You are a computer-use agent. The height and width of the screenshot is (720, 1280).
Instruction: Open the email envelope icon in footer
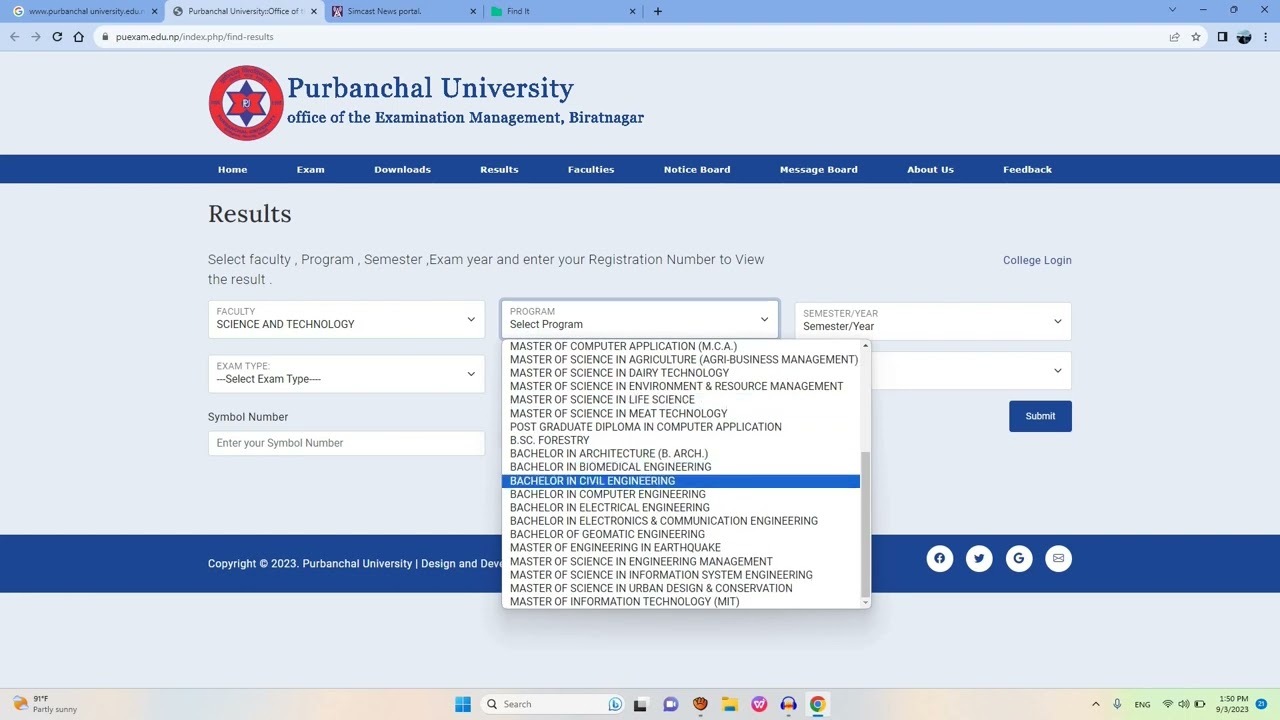point(1058,558)
